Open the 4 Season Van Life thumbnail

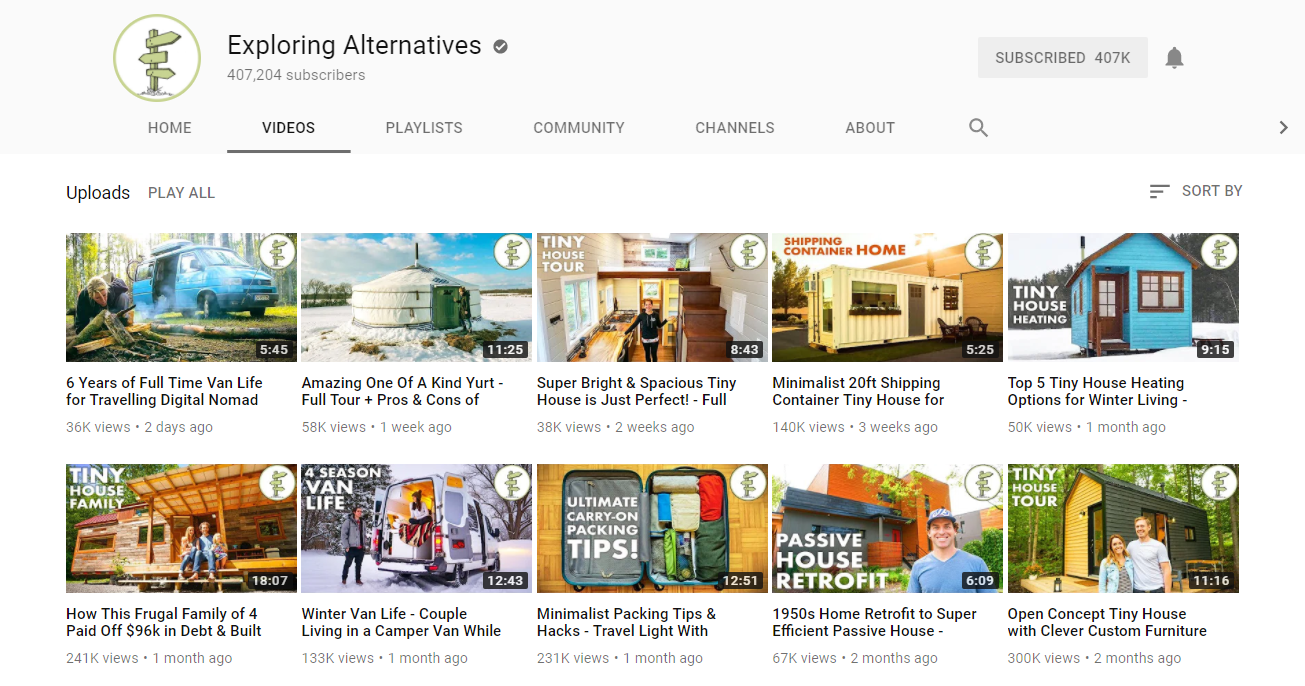(x=417, y=528)
